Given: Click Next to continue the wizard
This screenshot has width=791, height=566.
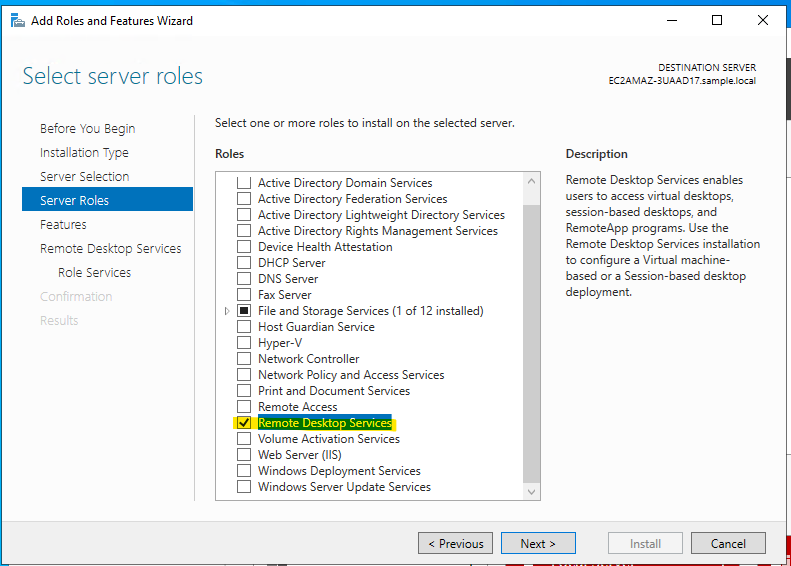Looking at the screenshot, I should pyautogui.click(x=538, y=543).
